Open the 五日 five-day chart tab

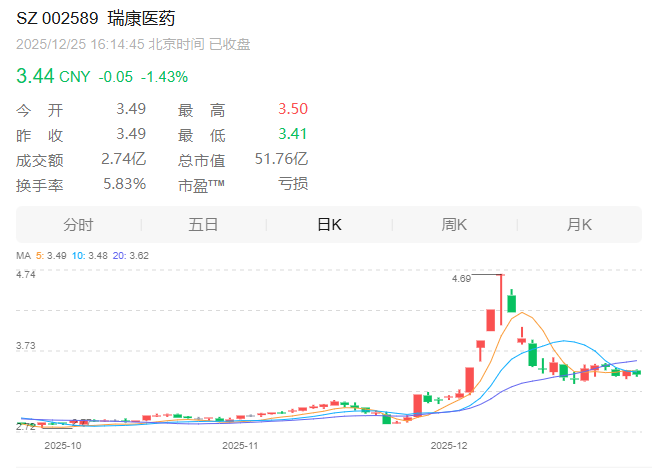point(203,224)
